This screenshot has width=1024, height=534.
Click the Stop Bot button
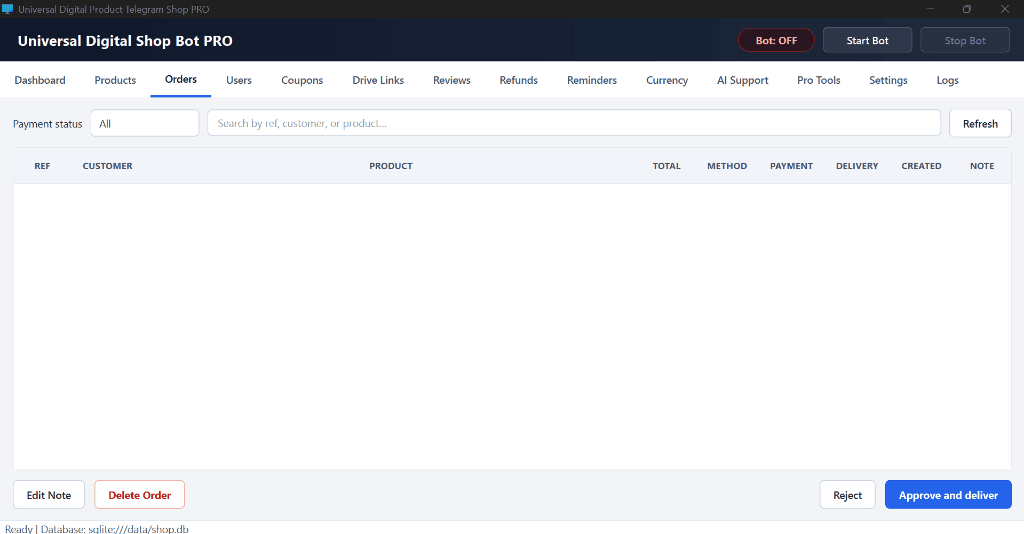click(x=965, y=40)
